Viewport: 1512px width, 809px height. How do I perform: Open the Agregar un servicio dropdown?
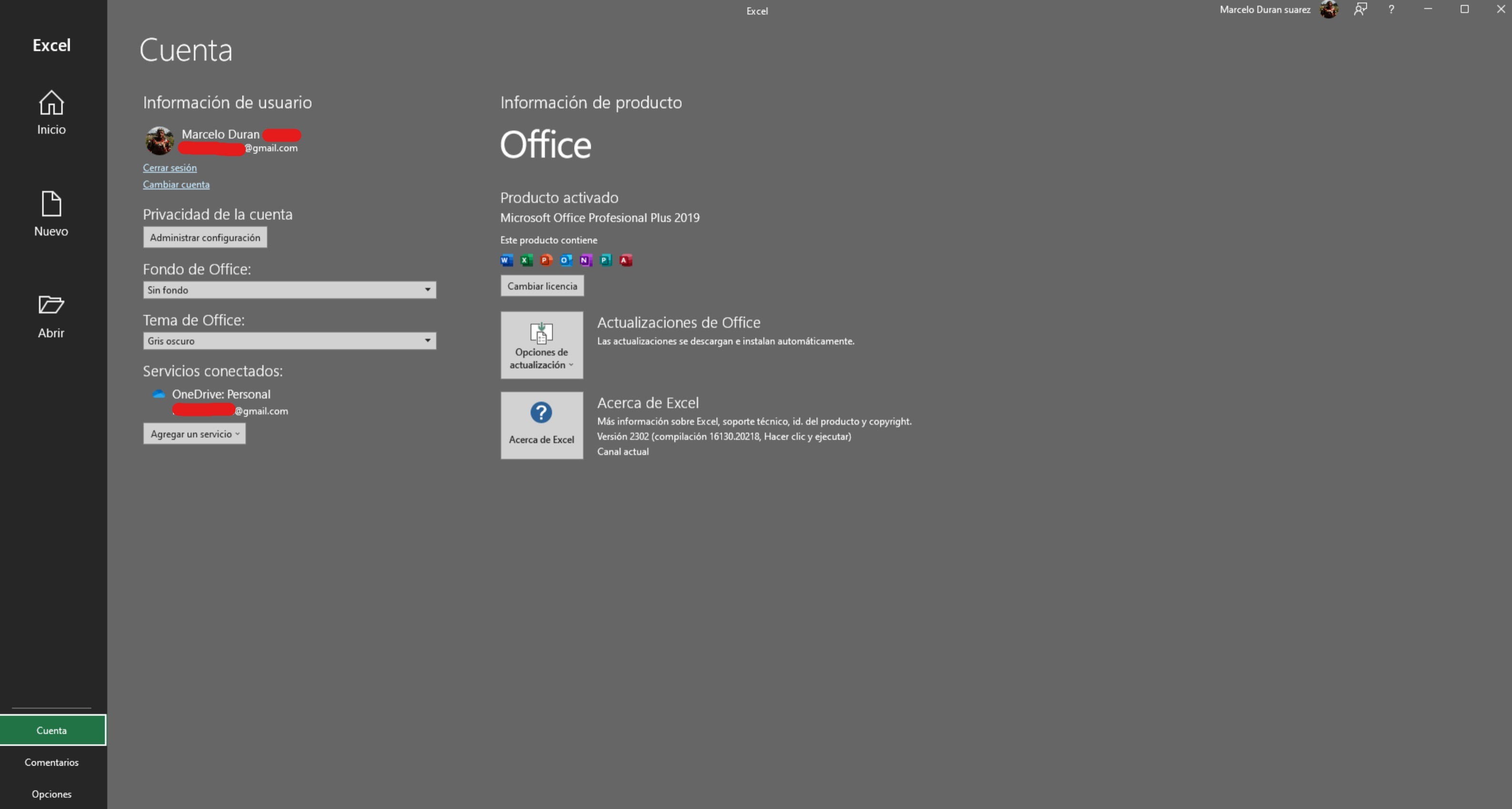coord(194,434)
